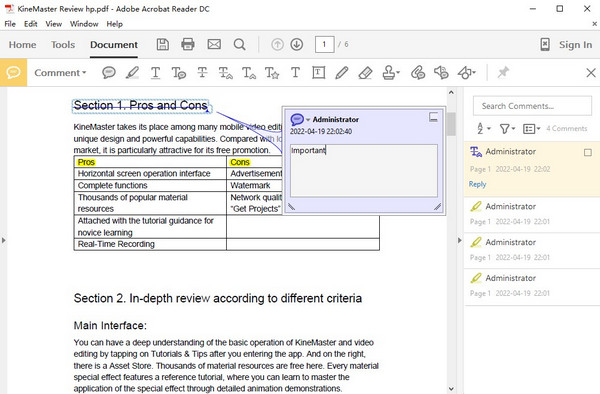Image resolution: width=600 pixels, height=394 pixels.
Task: Click the Search Comments field
Action: [x=532, y=106]
